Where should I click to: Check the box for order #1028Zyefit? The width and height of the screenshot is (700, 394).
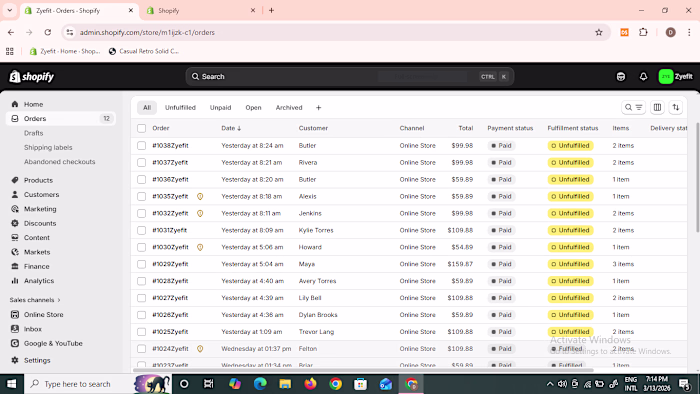(x=142, y=281)
